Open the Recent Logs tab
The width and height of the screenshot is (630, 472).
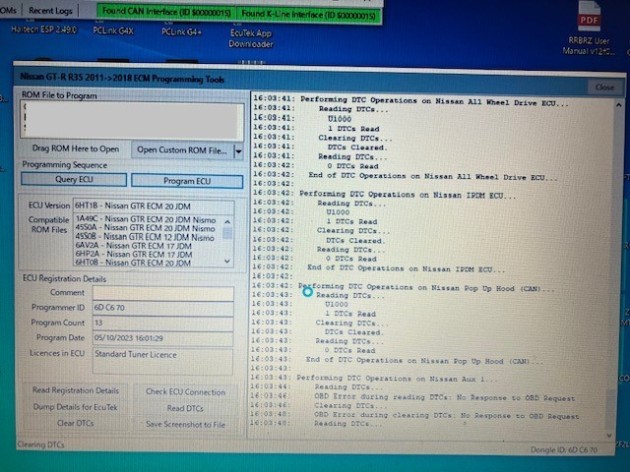[50, 11]
